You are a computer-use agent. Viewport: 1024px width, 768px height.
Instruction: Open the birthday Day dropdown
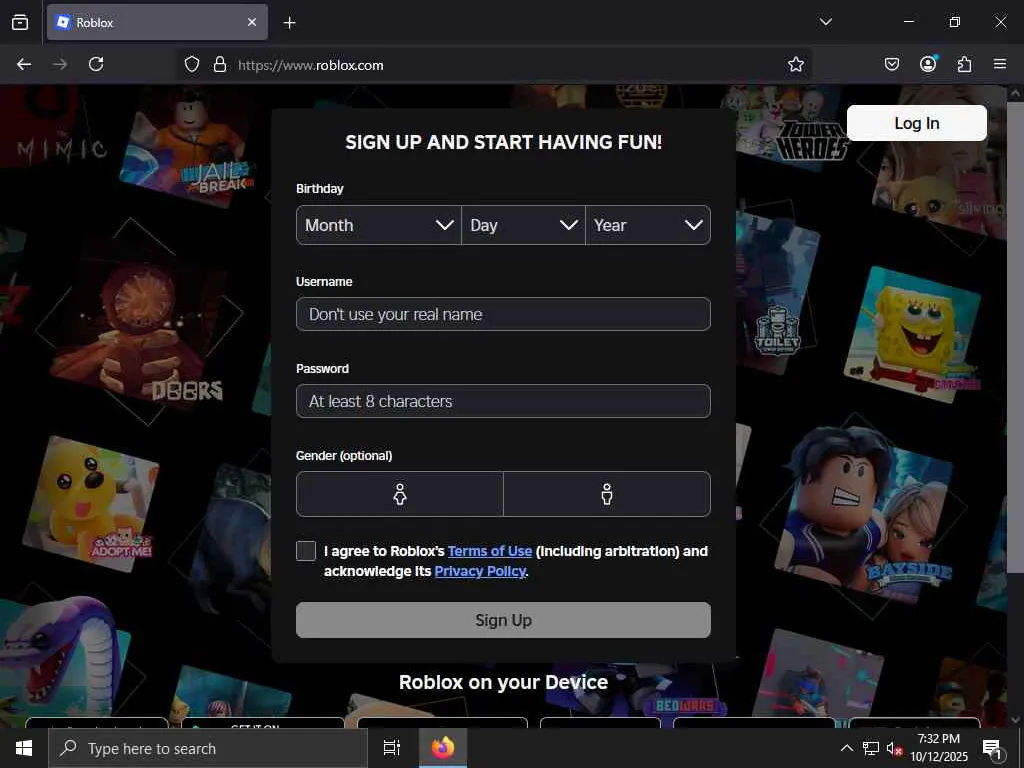click(523, 225)
